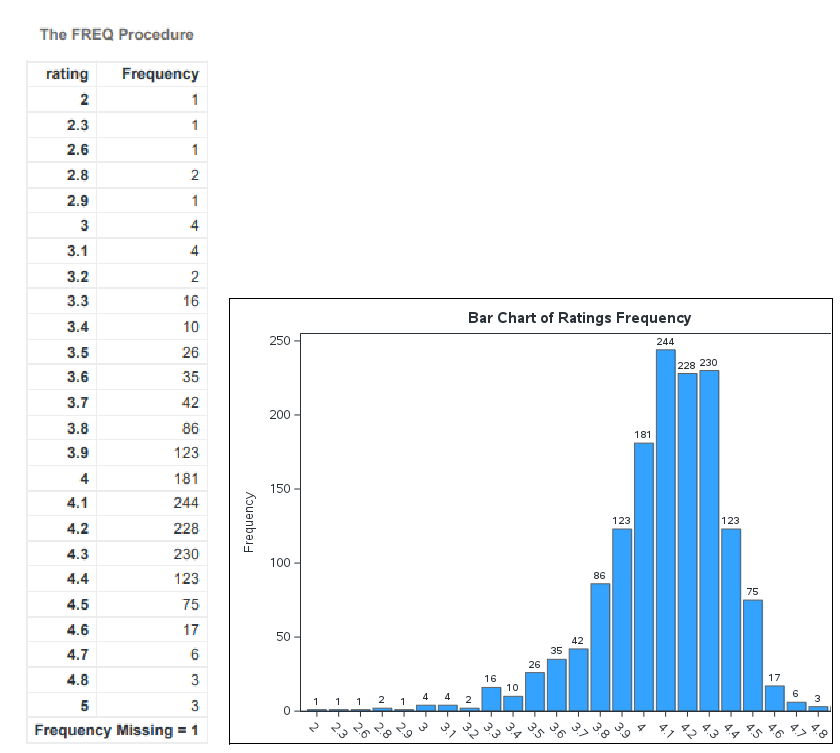Select the frequency value 123 for rating 3.9
Image resolution: width=840 pixels, height=753 pixels.
(186, 452)
